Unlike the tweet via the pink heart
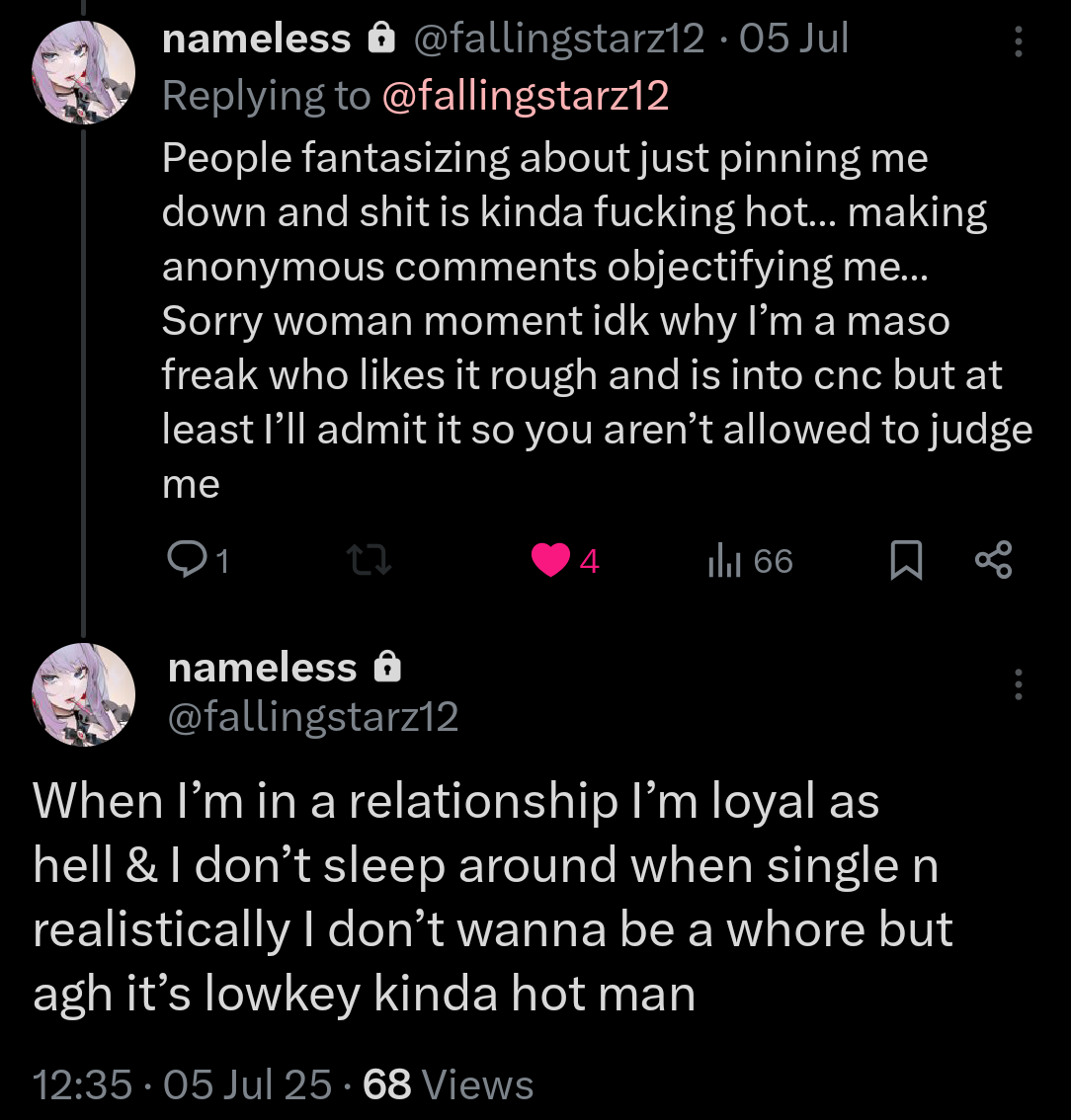 pos(550,561)
